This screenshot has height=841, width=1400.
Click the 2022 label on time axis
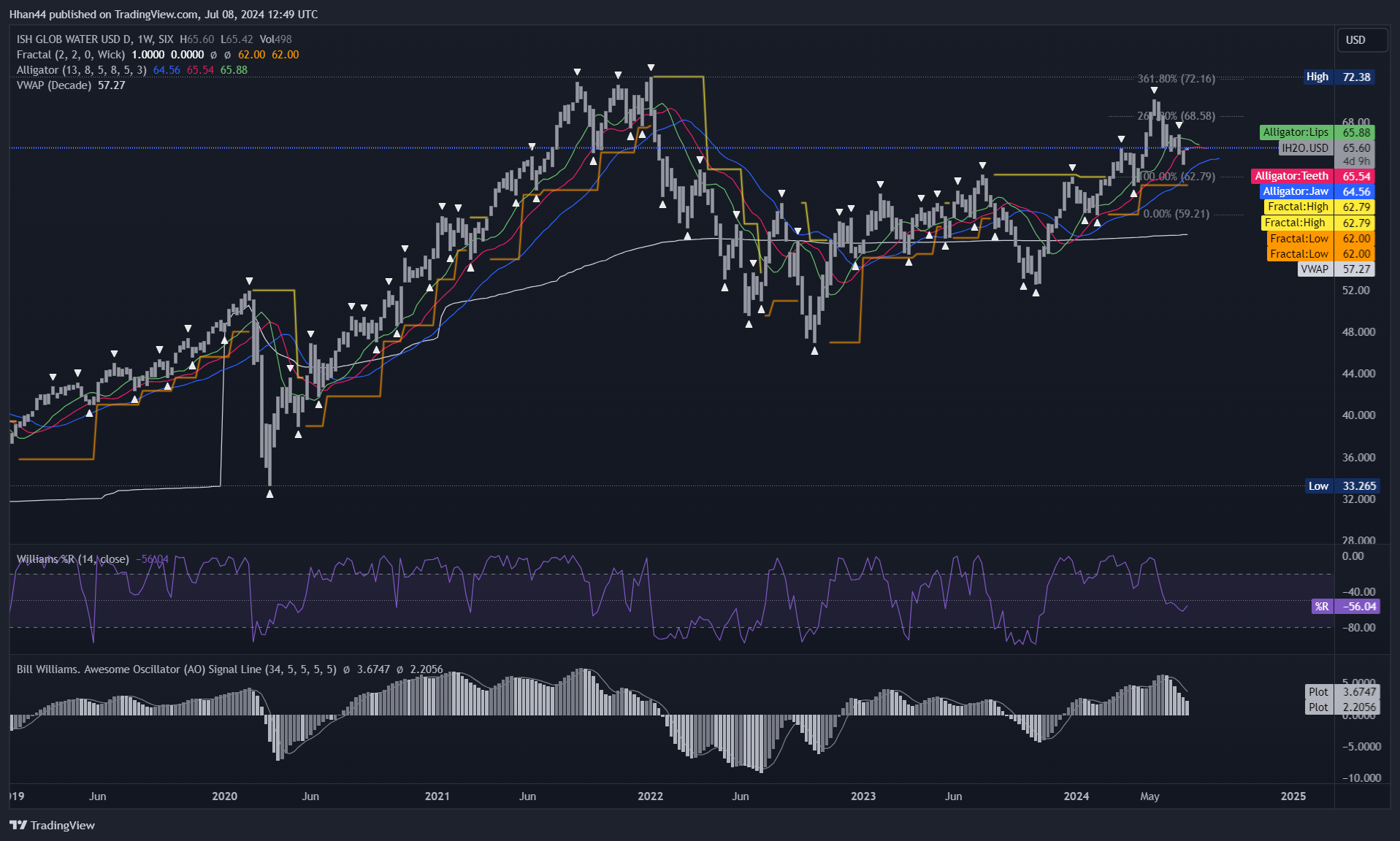click(650, 796)
